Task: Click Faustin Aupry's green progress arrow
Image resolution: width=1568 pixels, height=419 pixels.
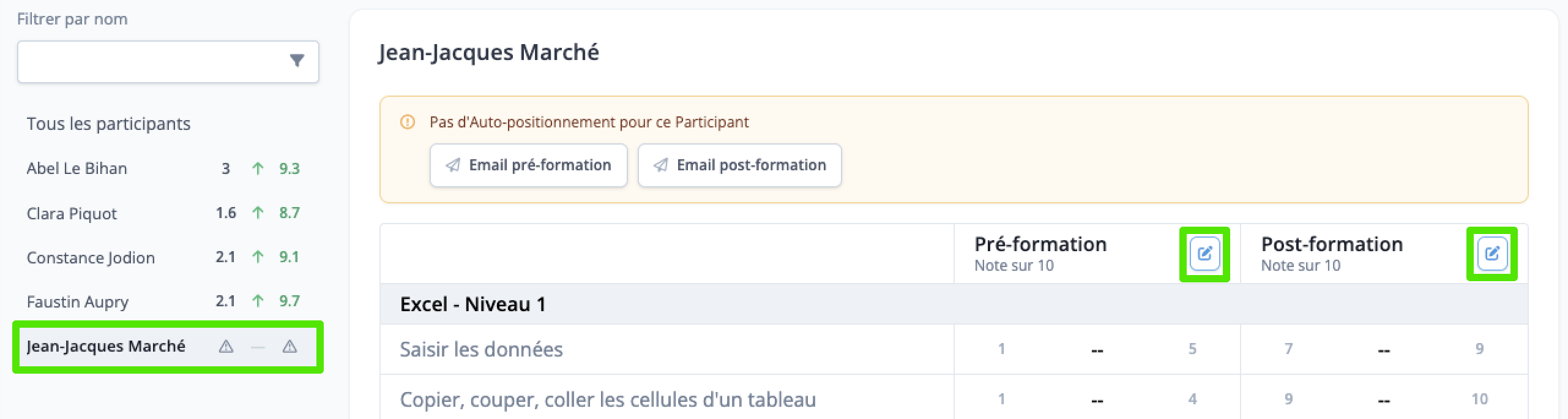Action: pos(258,301)
